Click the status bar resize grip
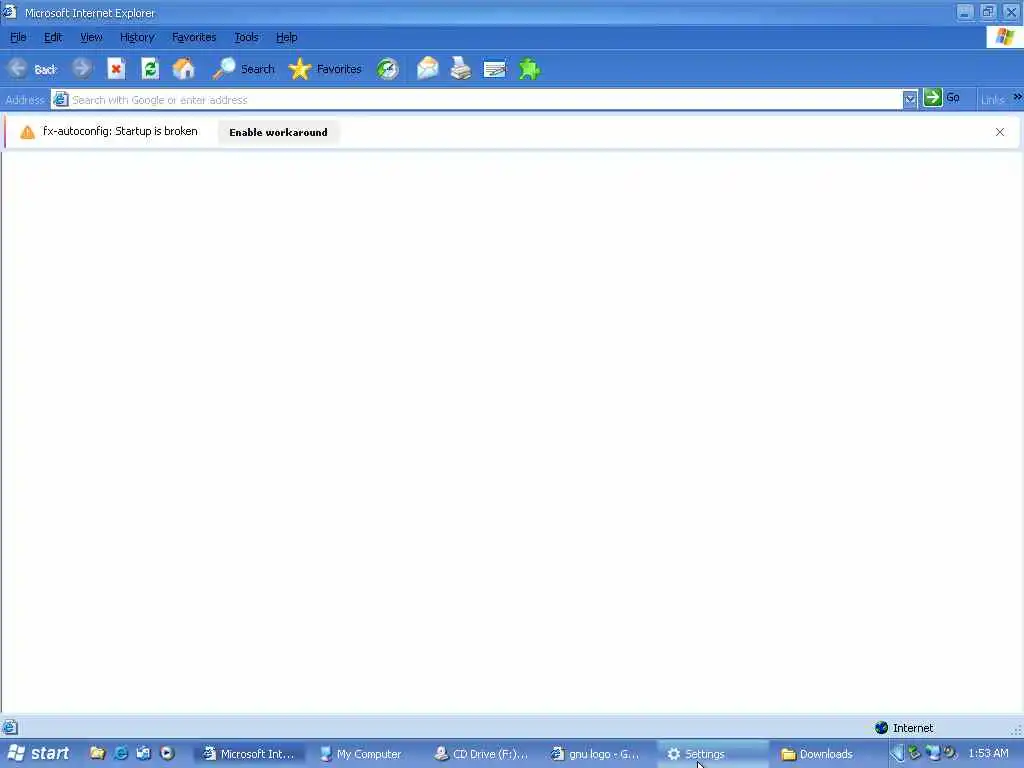Screen dimensions: 1024x768 tap(1016, 729)
